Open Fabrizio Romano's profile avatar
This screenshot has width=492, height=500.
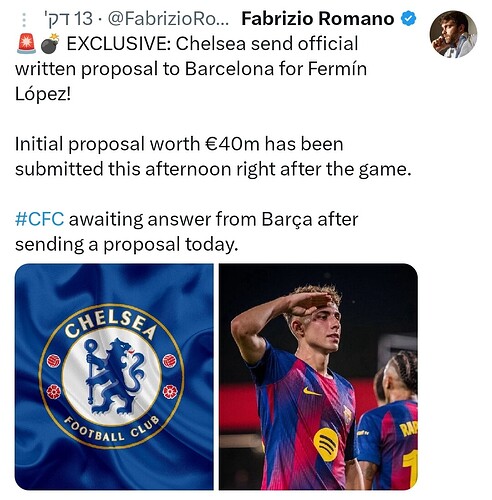(453, 34)
